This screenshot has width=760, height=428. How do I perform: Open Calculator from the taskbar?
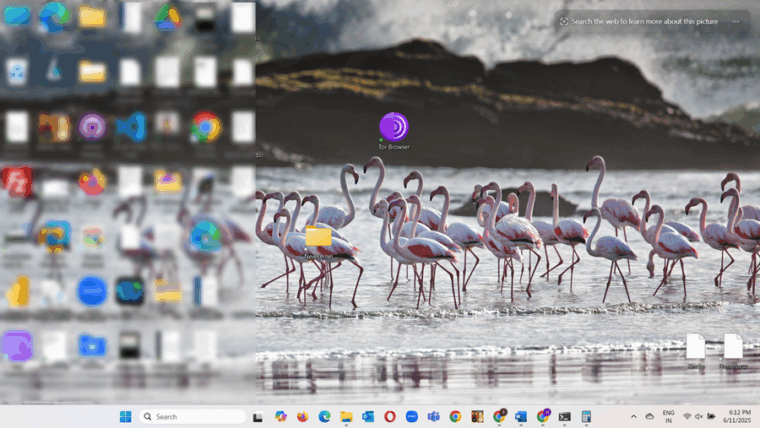pos(586,416)
